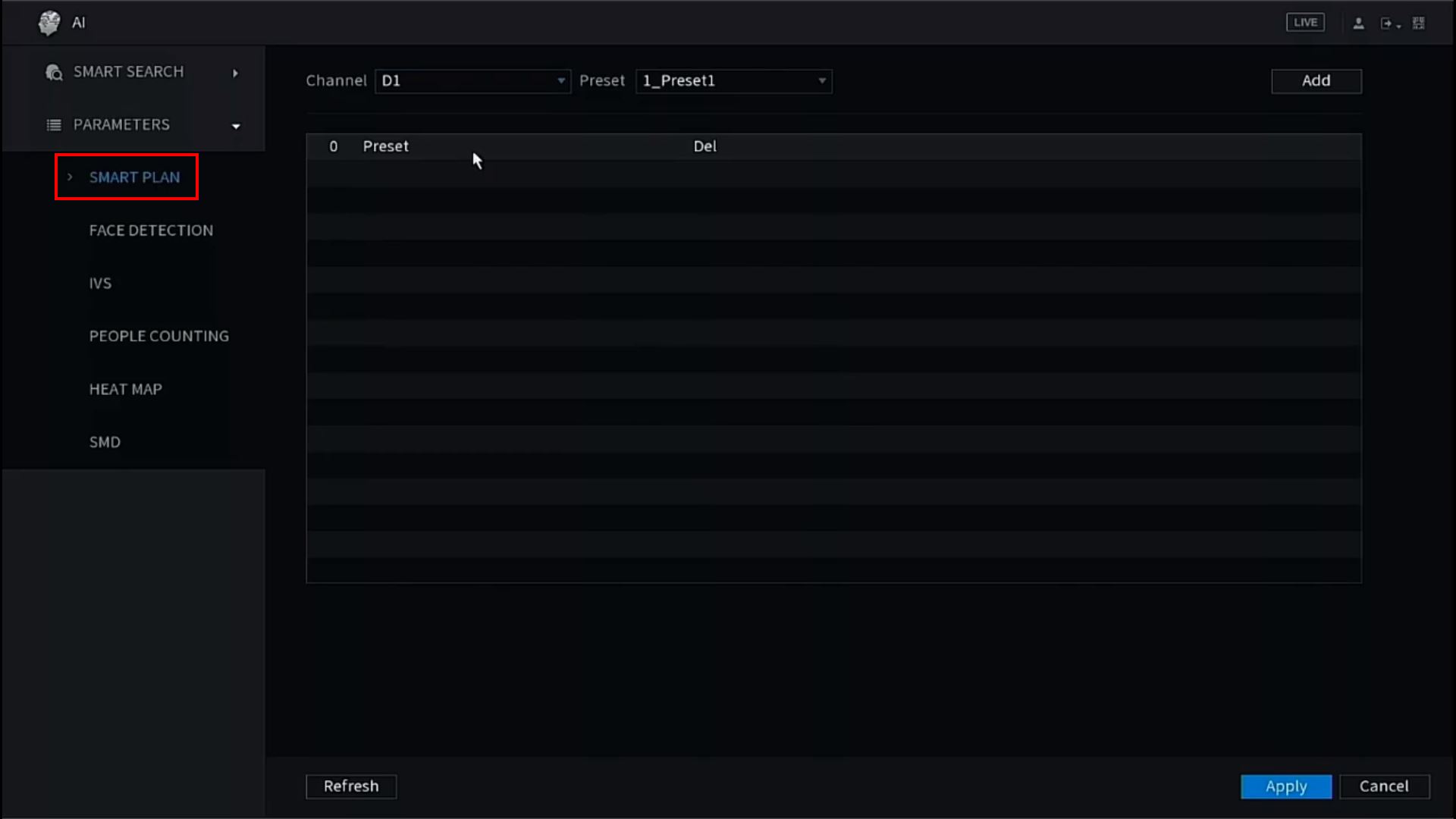
Task: Collapse the PARAMETERS section arrow
Action: 236,126
